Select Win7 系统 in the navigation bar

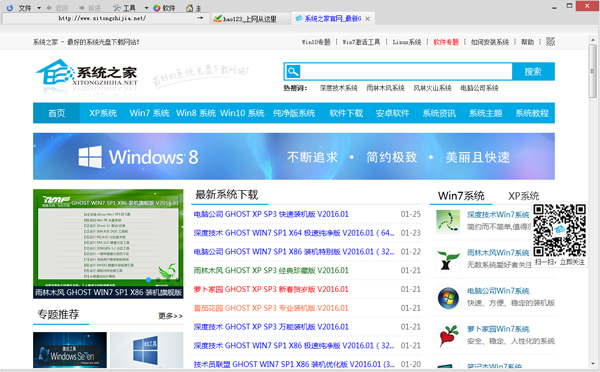(x=150, y=113)
